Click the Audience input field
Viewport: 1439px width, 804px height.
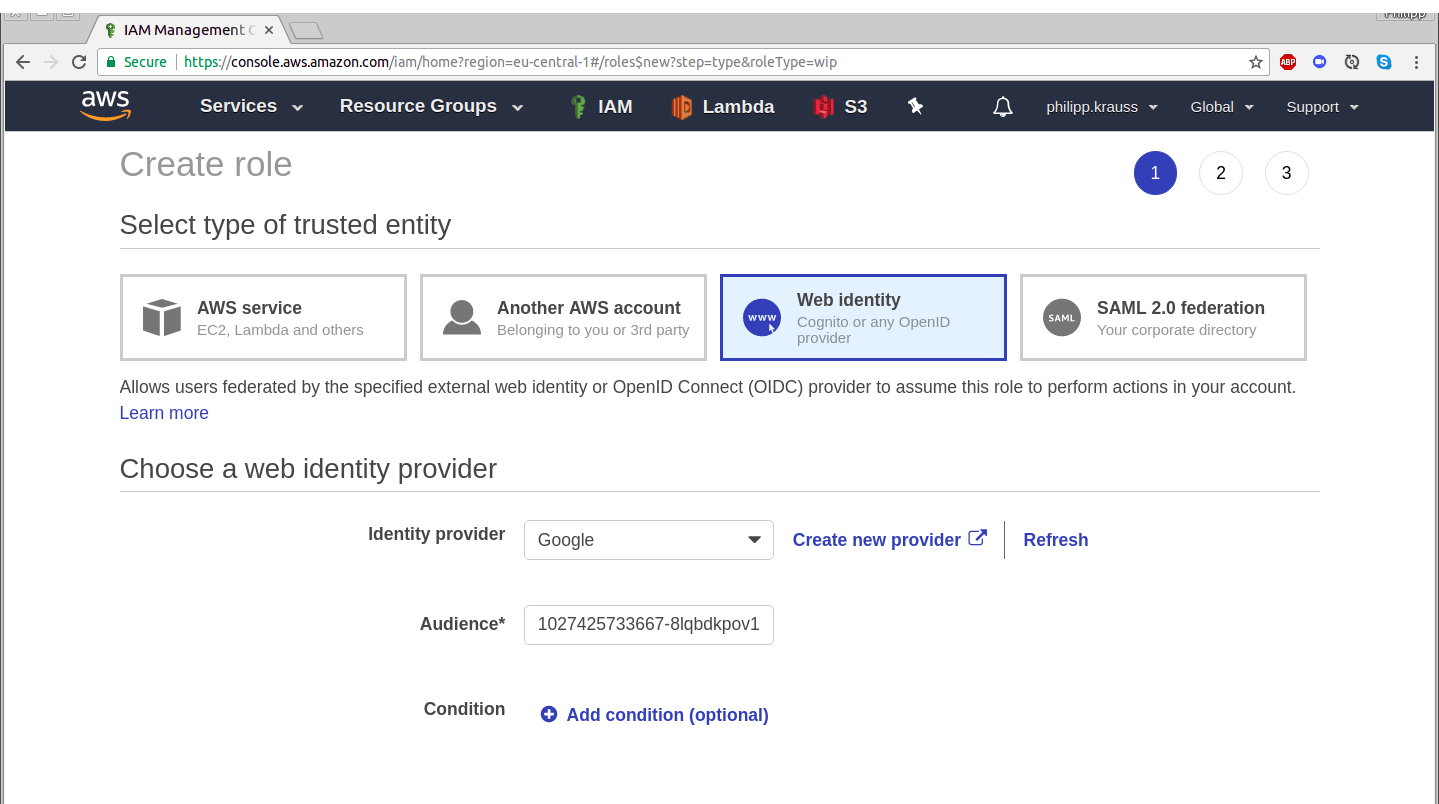(648, 624)
